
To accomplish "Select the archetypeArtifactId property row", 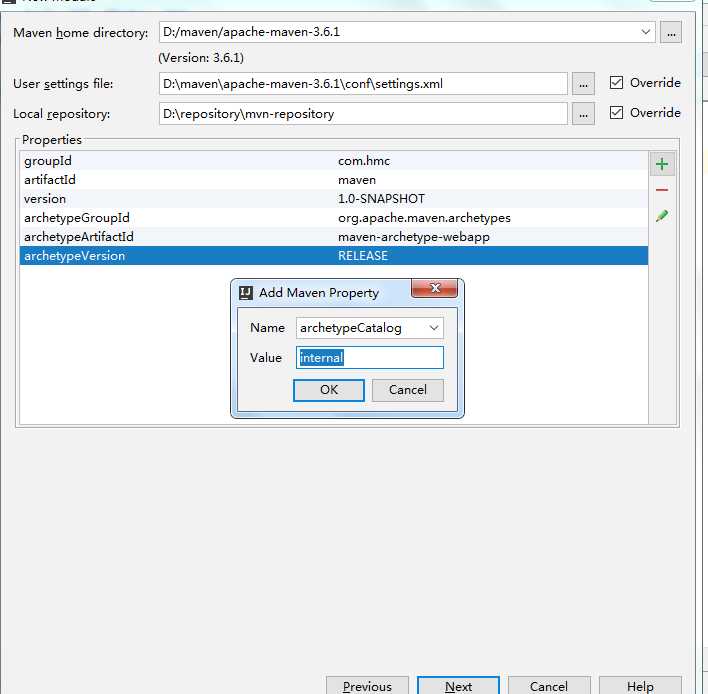I will [334, 237].
